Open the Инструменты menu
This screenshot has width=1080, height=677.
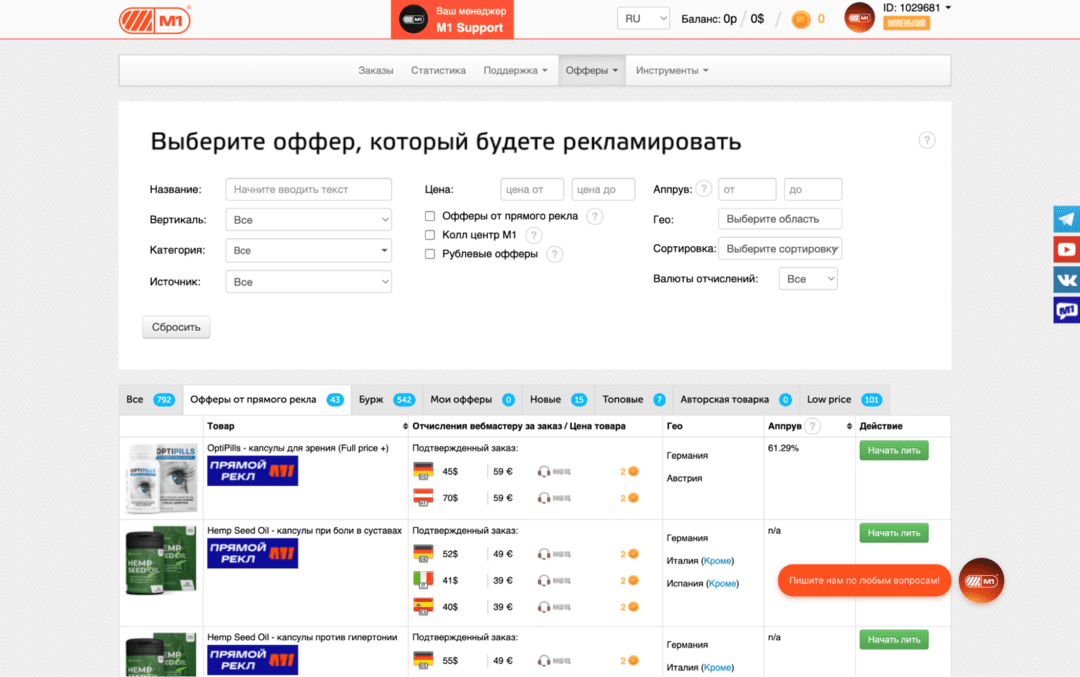tap(672, 70)
